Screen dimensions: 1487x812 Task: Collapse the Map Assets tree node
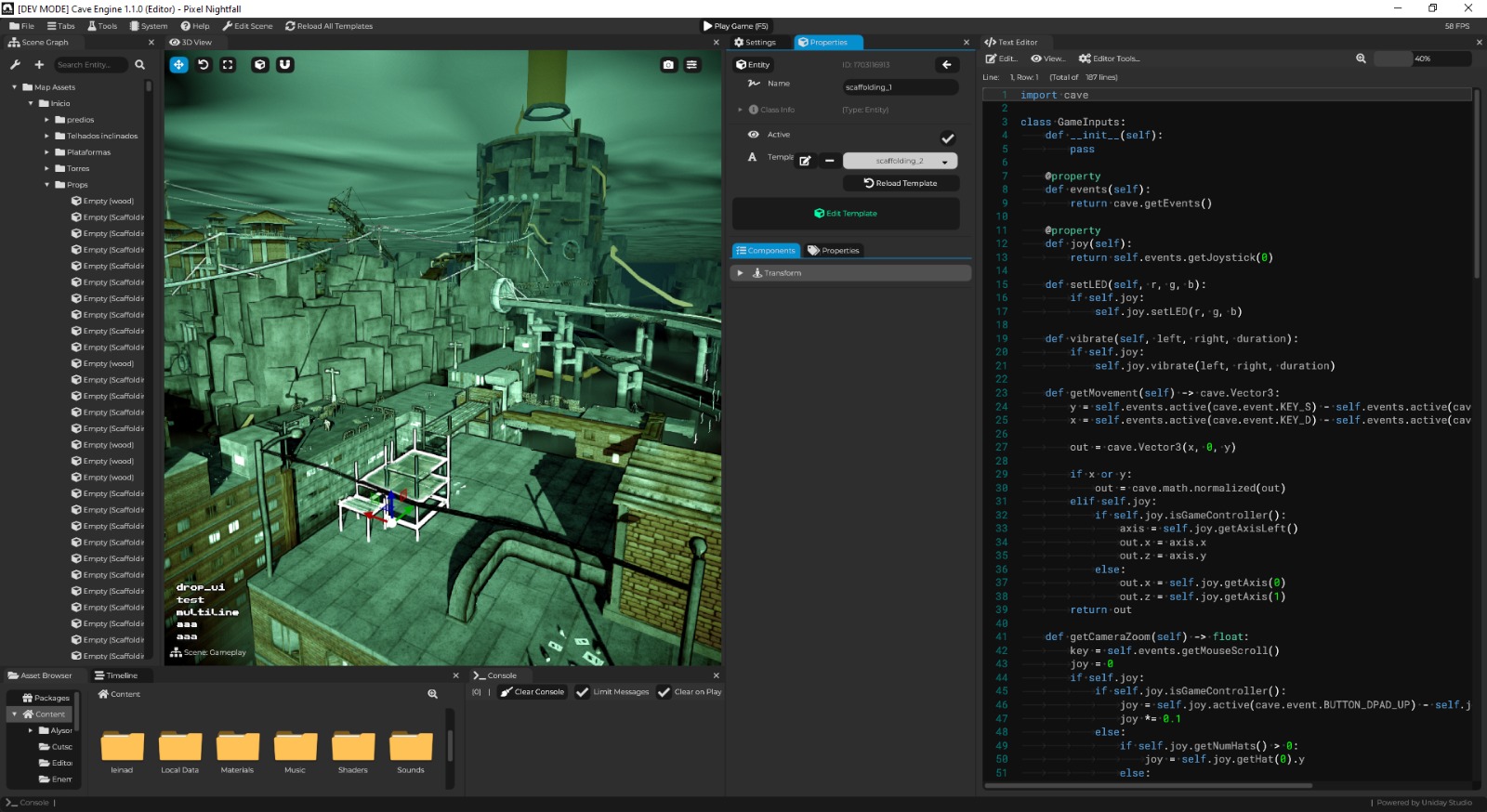pyautogui.click(x=15, y=87)
